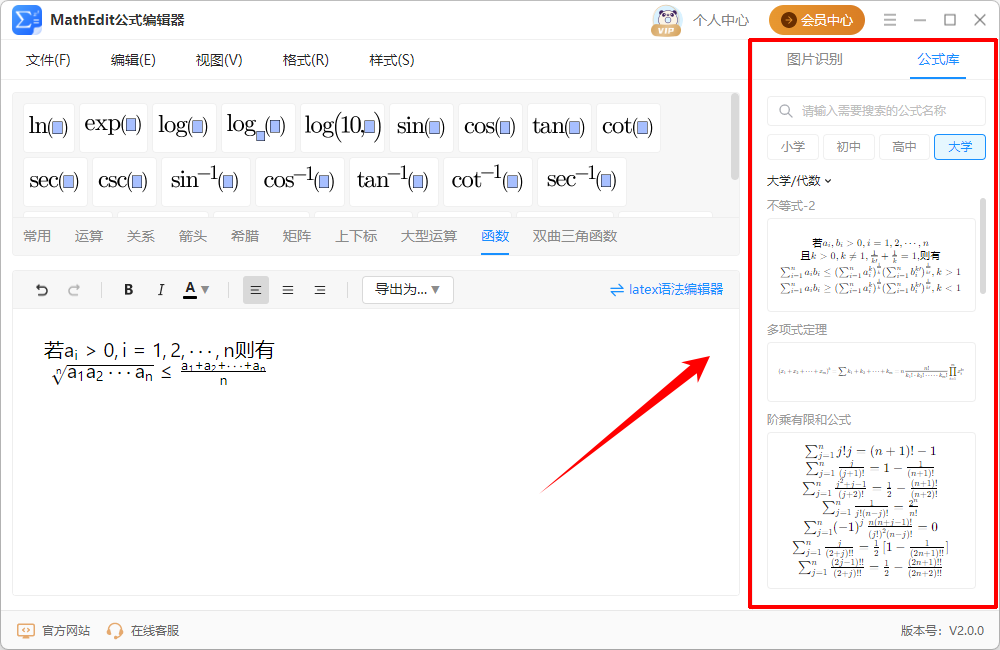Insert the sin() function template

point(421,127)
